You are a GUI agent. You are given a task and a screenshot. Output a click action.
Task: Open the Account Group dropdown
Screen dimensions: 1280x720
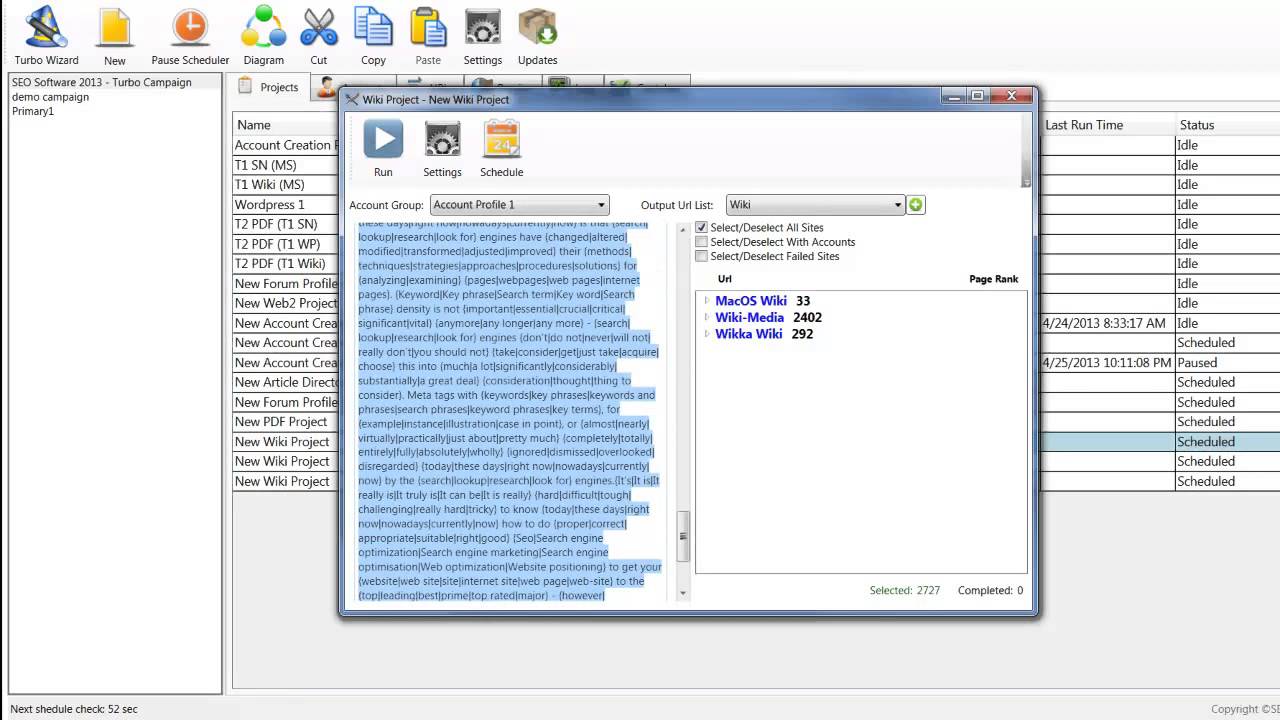click(x=519, y=205)
